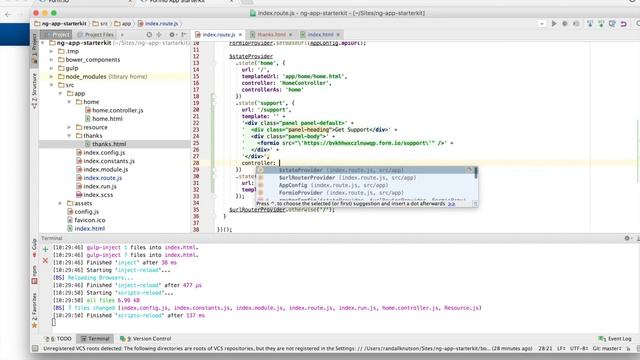Collapse the app folder
Screen dimensions: 640x360
[x=60, y=93]
